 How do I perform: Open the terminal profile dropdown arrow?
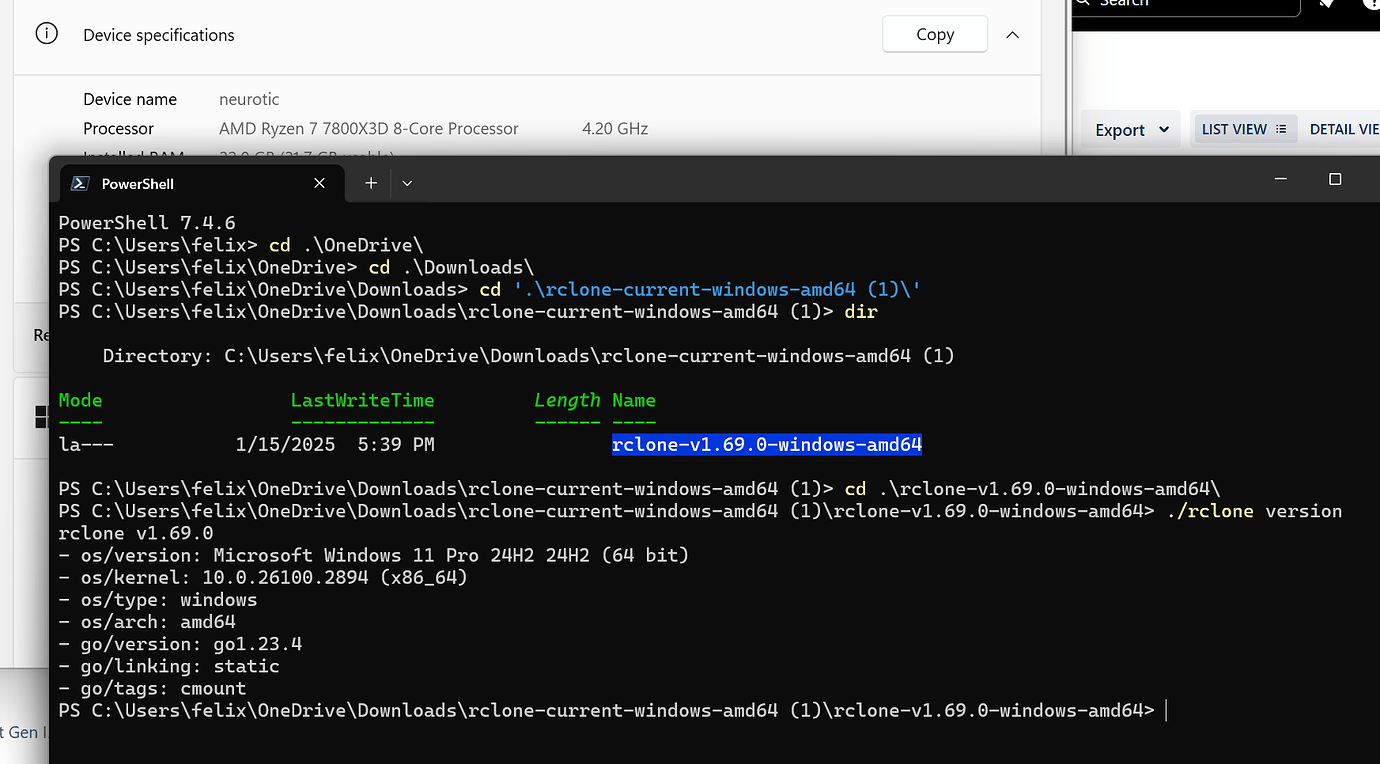click(x=407, y=183)
